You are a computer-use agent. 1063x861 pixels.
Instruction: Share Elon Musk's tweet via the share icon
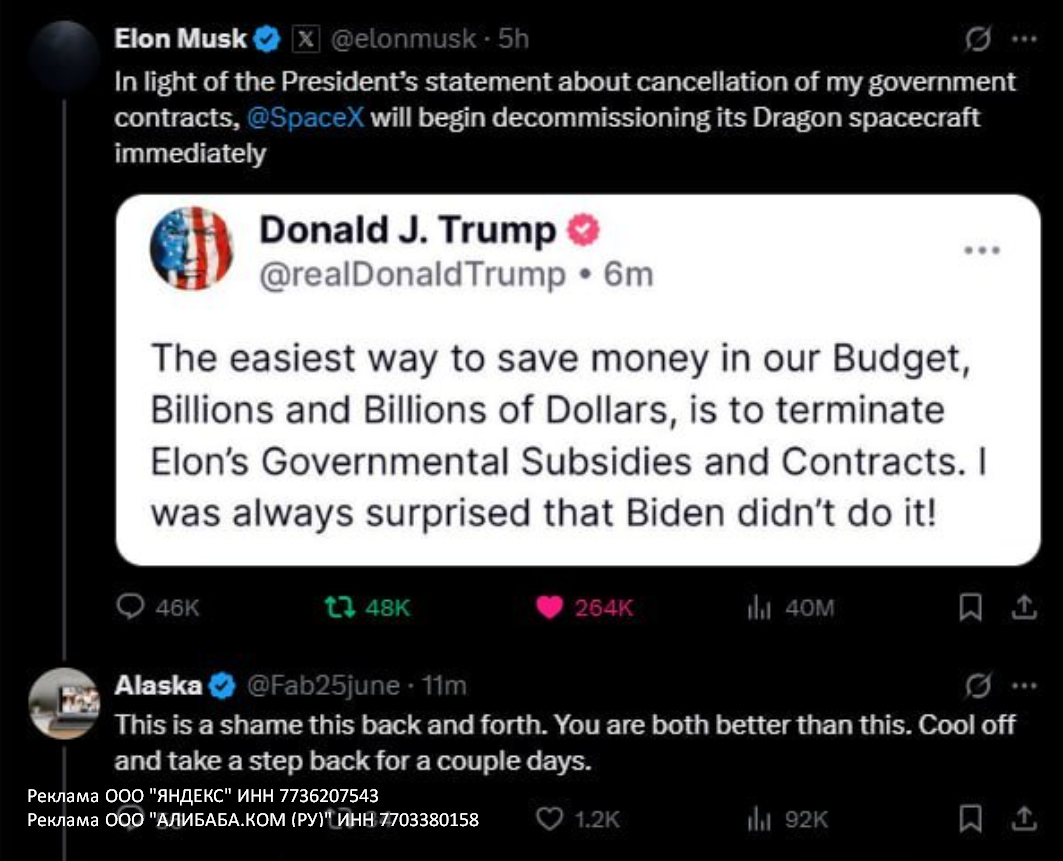[x=1023, y=608]
